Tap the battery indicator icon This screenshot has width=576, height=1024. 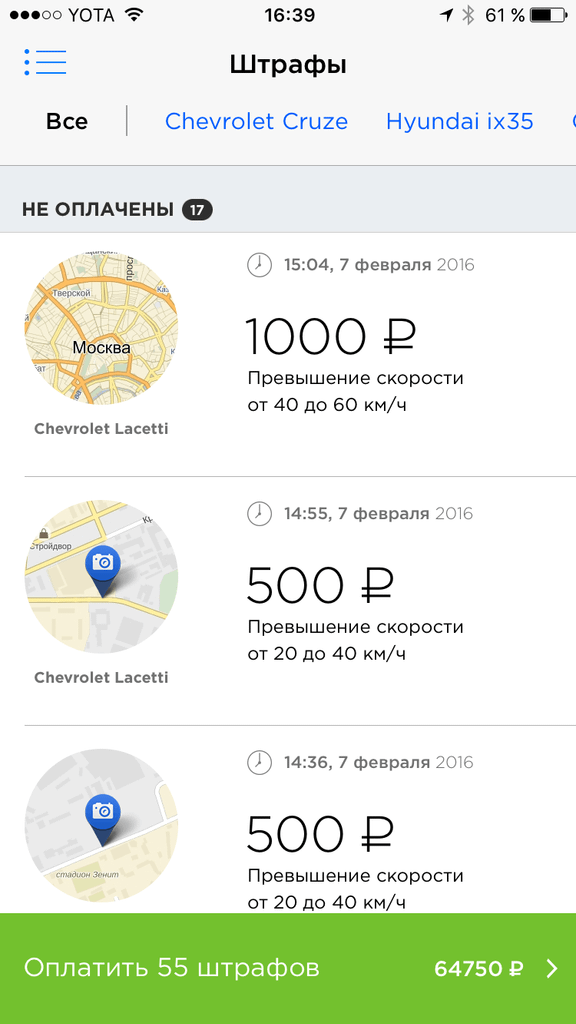tap(549, 15)
